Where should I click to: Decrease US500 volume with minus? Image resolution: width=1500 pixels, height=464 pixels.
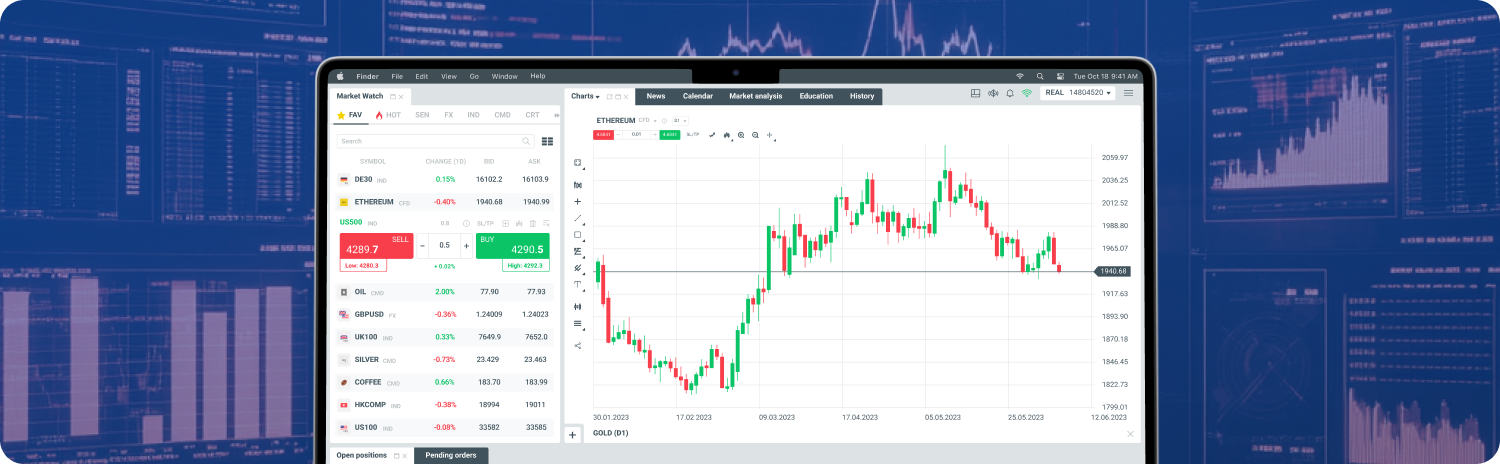(422, 245)
